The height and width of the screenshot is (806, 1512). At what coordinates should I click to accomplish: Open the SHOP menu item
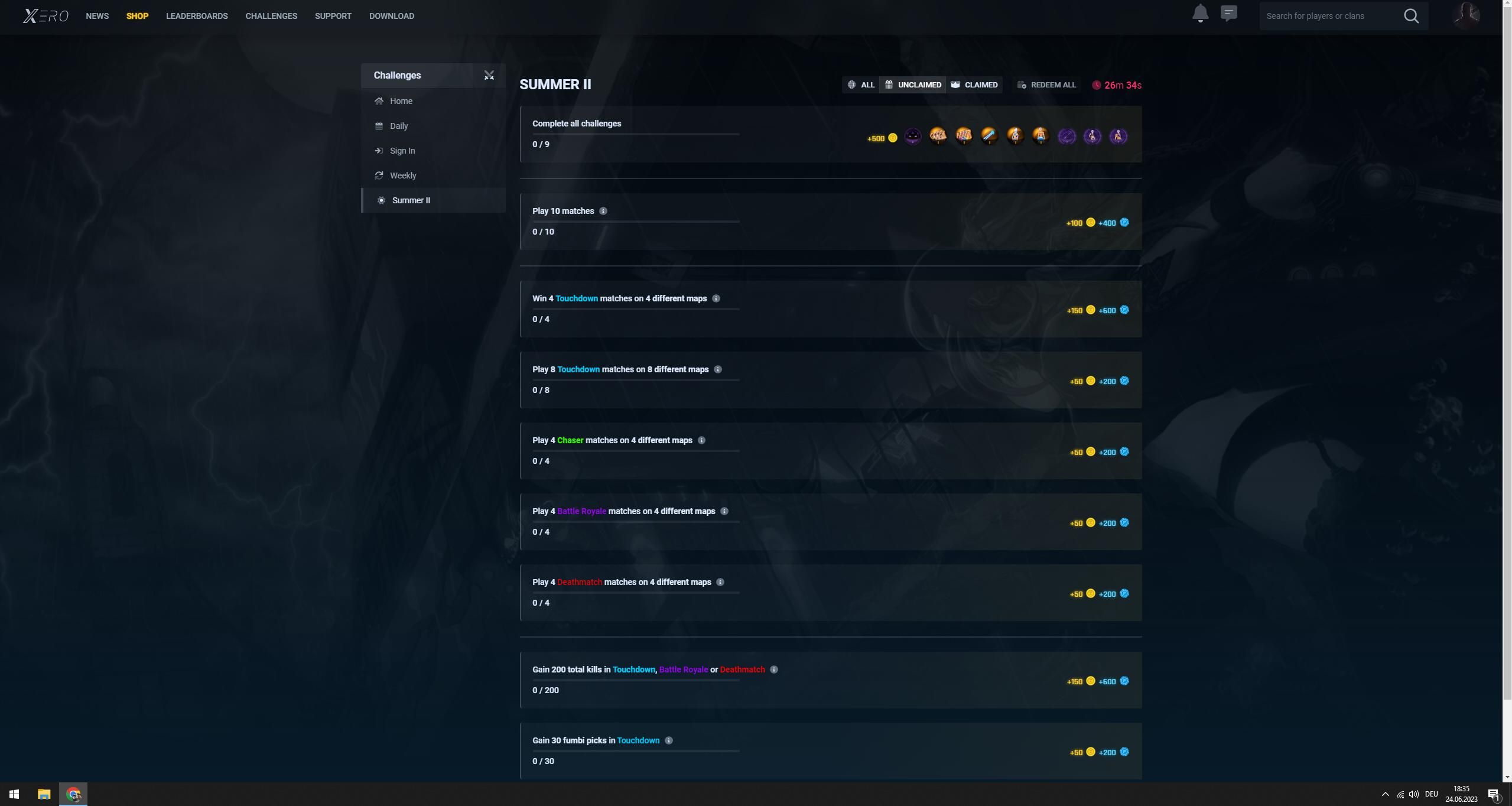137,16
